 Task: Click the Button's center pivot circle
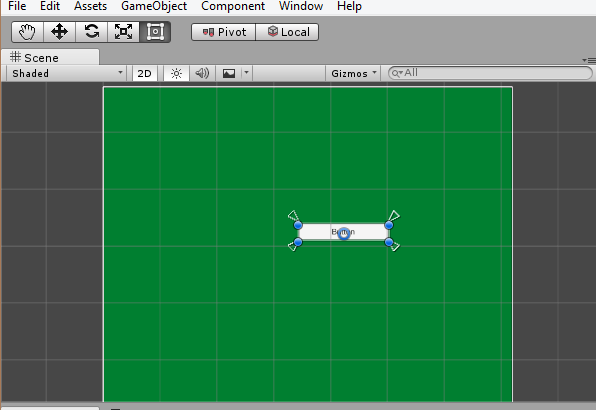[x=344, y=233]
